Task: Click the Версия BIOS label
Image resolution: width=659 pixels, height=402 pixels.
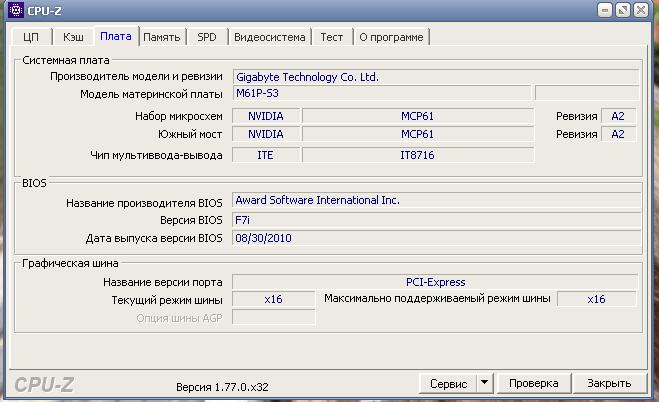Action: coord(191,220)
